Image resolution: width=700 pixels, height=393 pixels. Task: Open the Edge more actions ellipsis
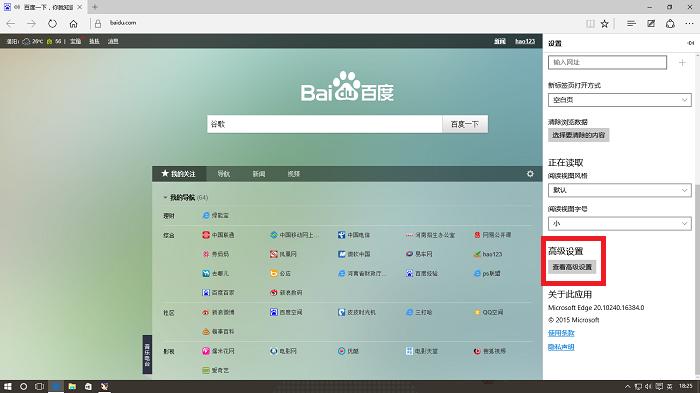tap(689, 24)
